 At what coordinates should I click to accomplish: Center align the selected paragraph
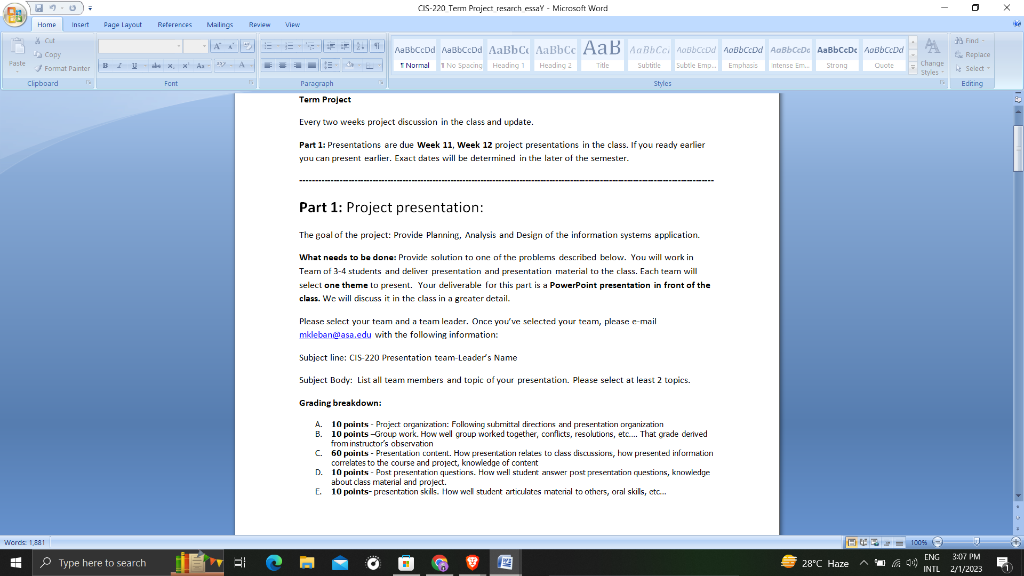282,65
